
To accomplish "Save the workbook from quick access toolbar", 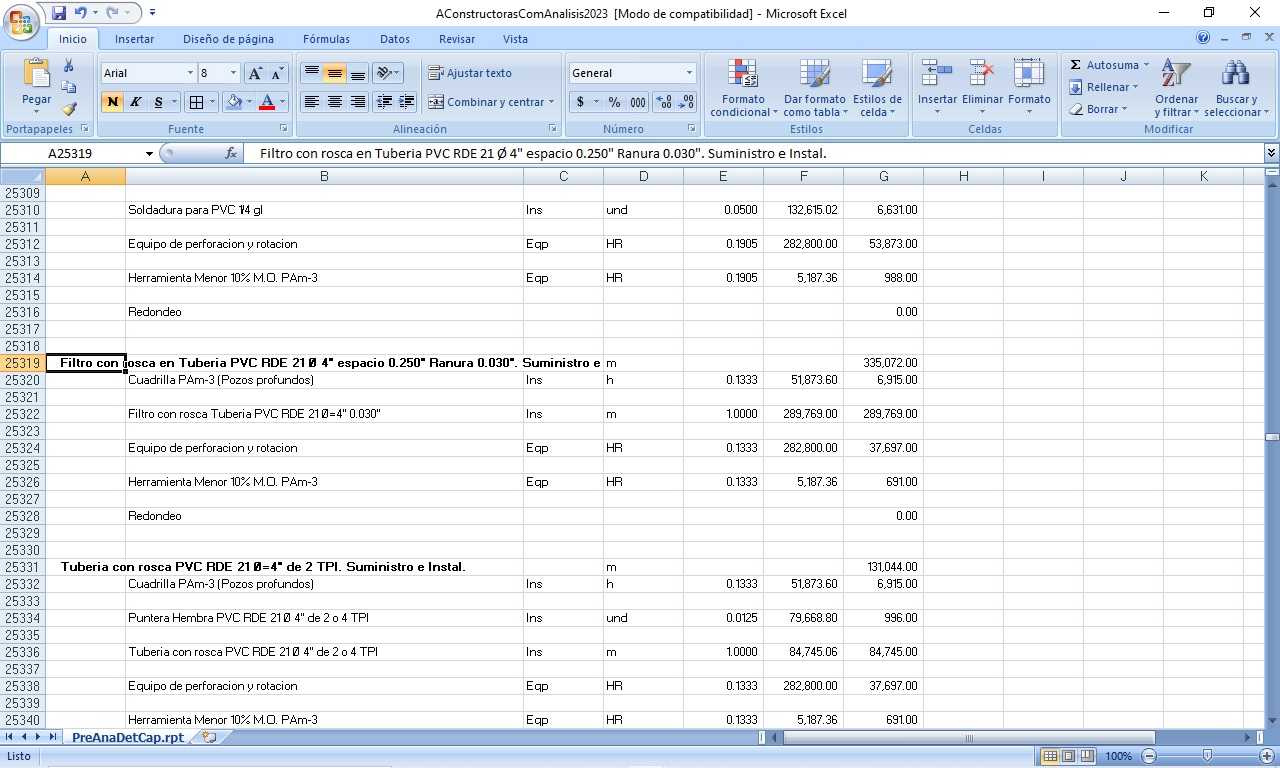I will point(59,13).
